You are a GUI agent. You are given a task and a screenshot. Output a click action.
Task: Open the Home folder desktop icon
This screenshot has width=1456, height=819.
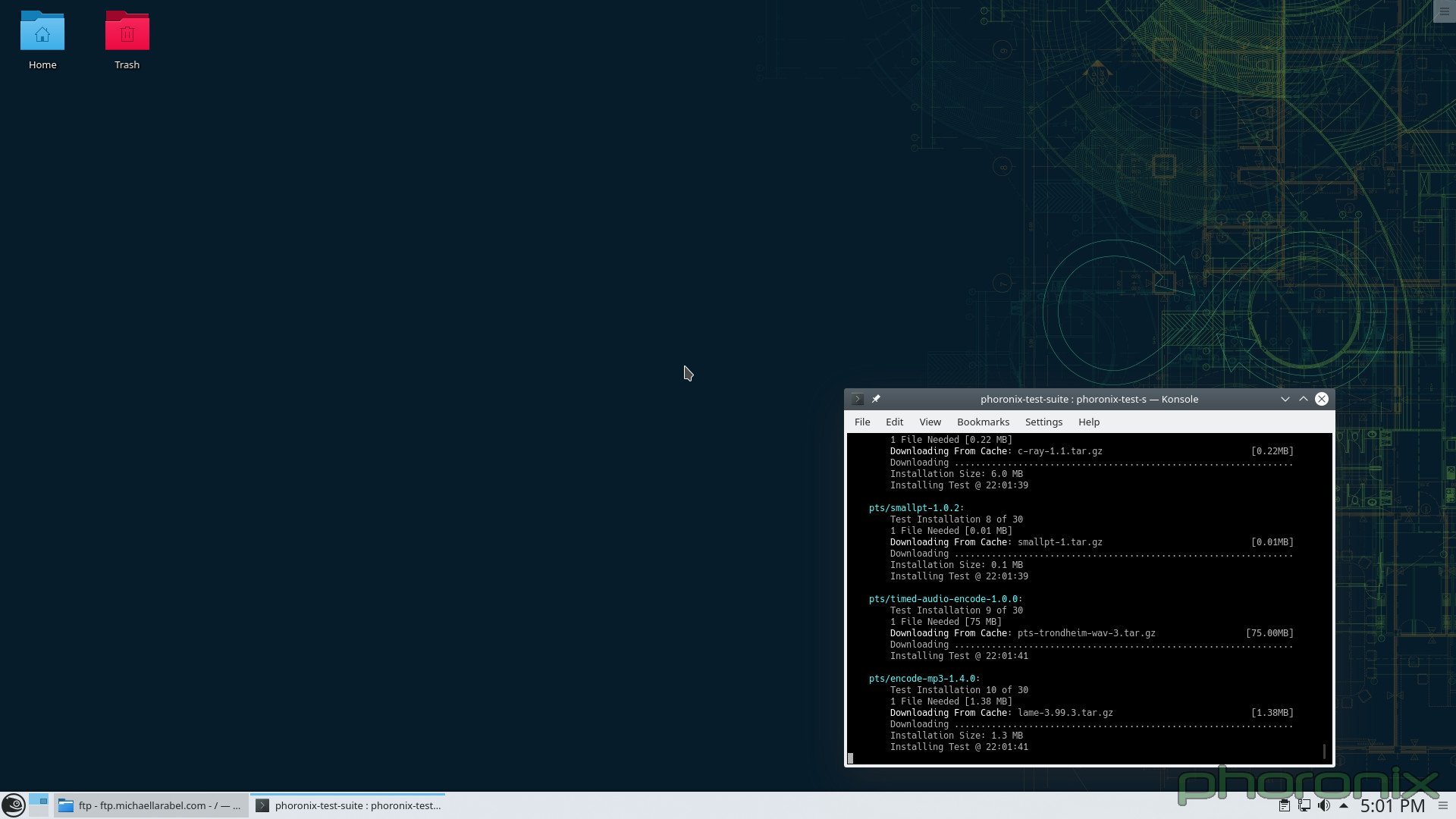(x=42, y=32)
